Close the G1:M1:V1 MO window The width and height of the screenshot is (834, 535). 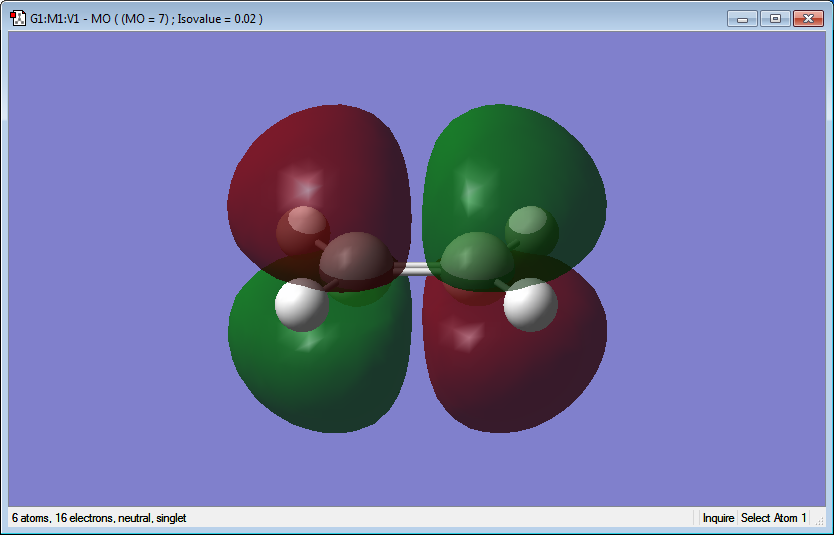[x=808, y=19]
